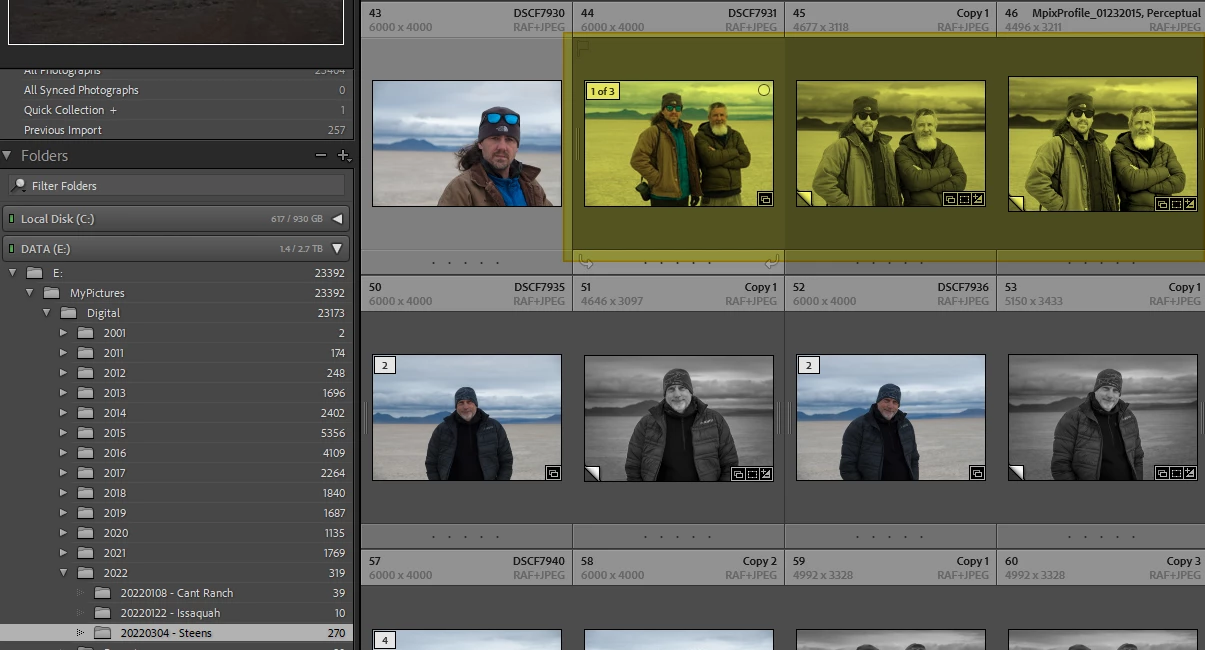Collapse the DATA (E:) volume triangle
The image size is (1205, 650).
click(337, 249)
